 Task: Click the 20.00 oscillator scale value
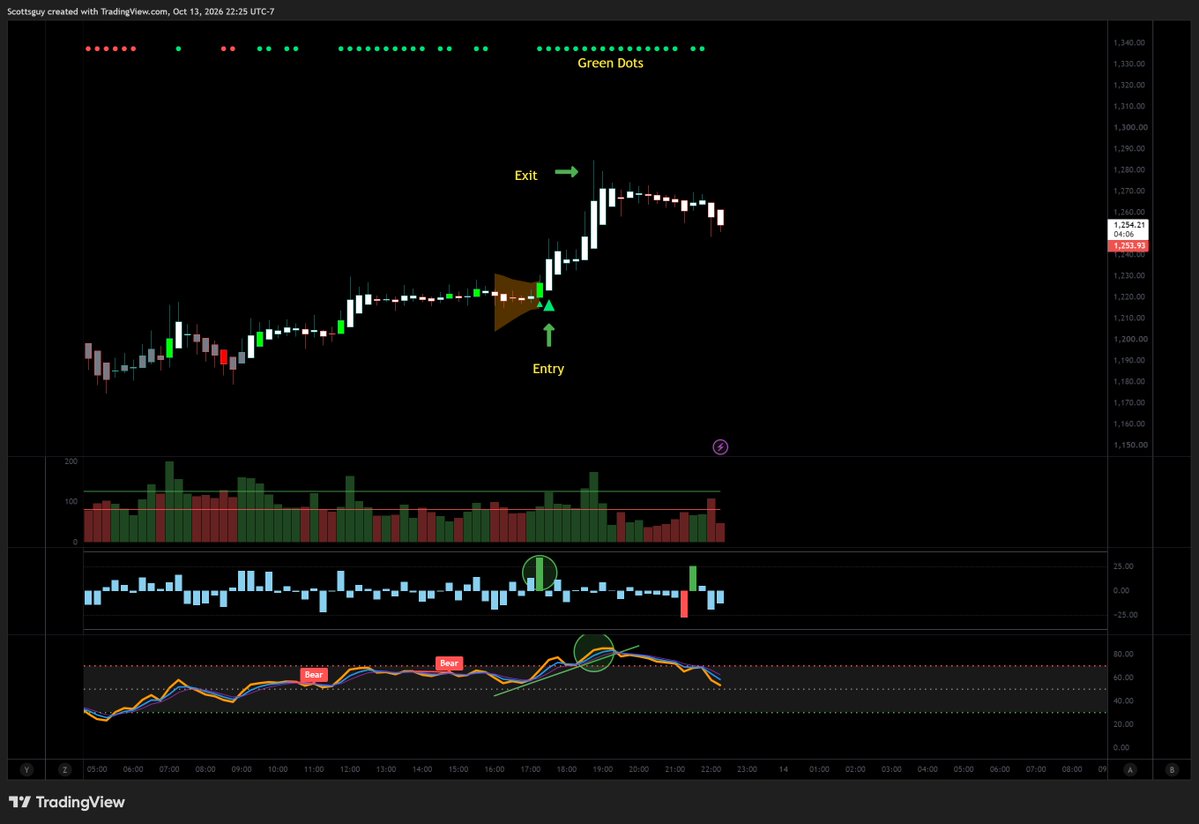pyautogui.click(x=1123, y=724)
